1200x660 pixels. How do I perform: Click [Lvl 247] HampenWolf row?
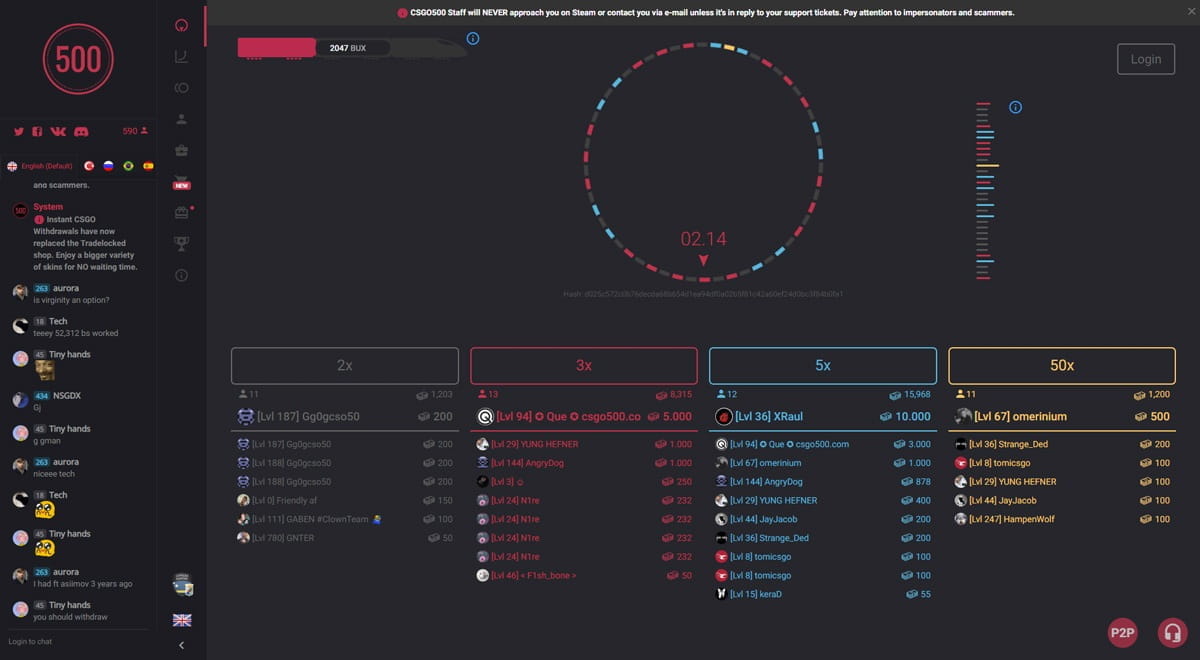point(1062,519)
